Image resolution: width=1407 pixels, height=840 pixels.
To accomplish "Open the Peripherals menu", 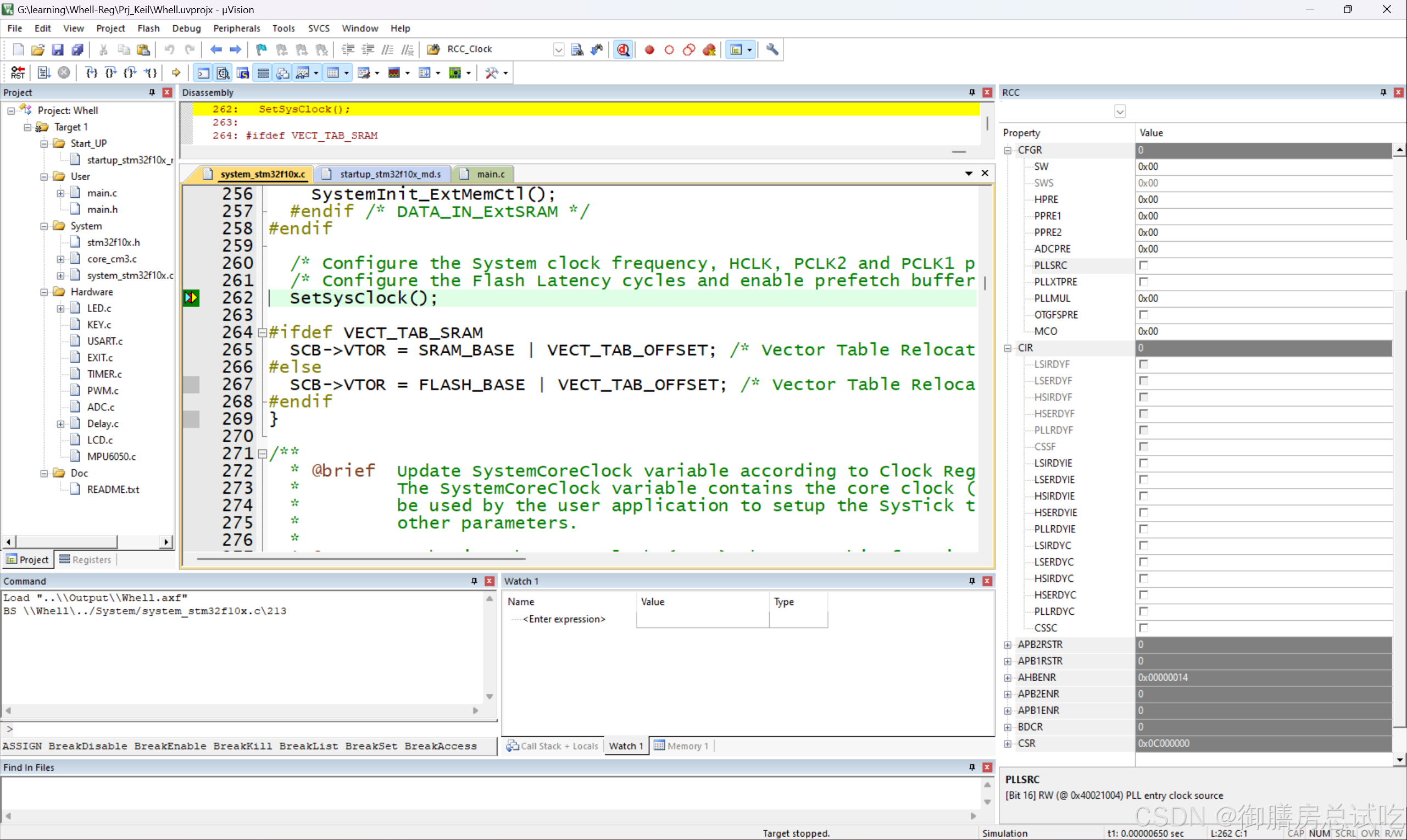I will (237, 29).
